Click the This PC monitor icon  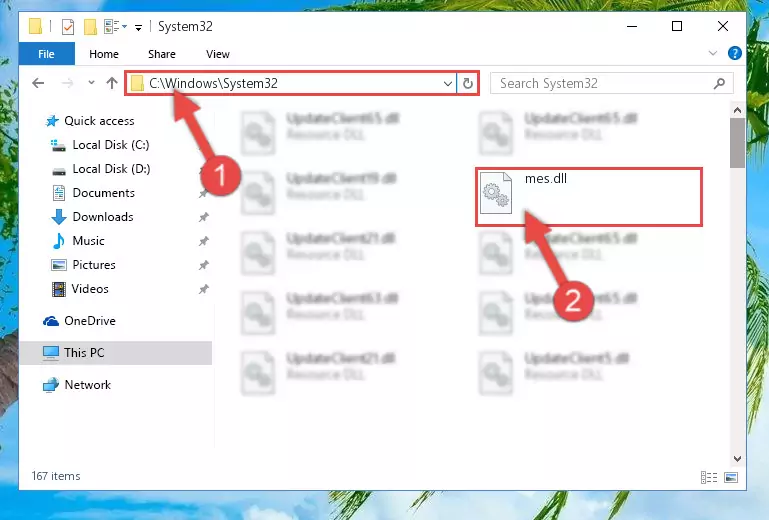(x=51, y=353)
